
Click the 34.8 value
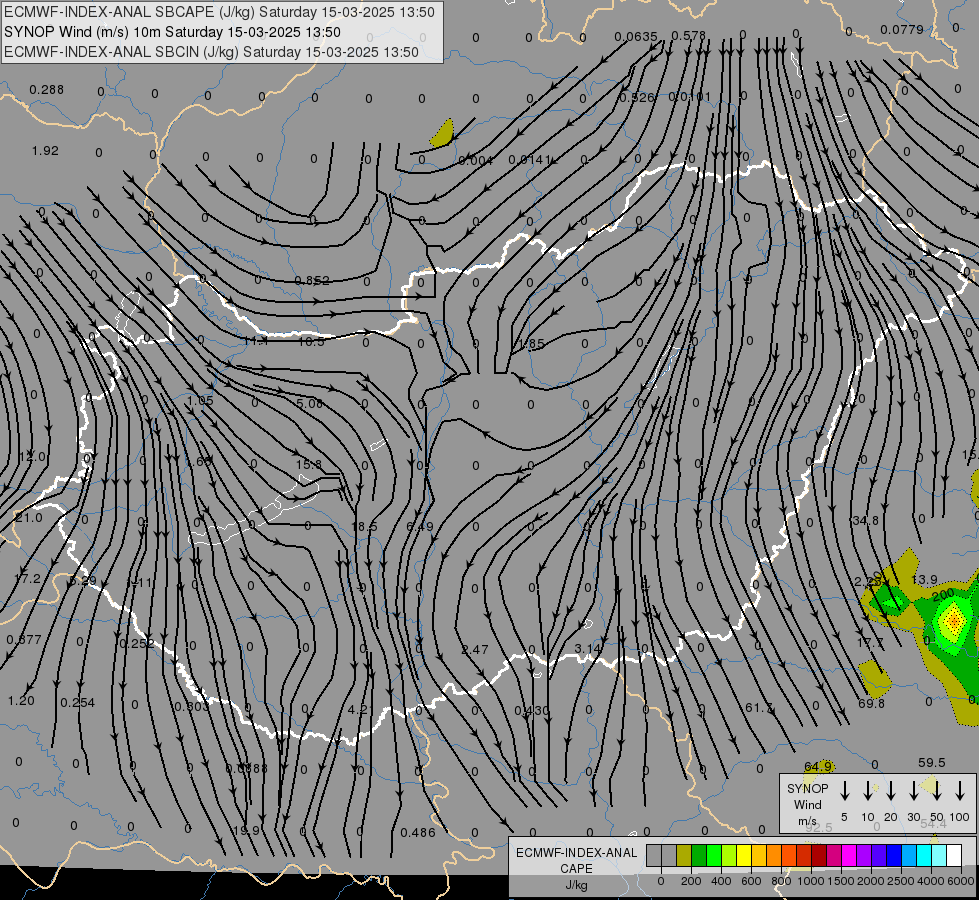[865, 520]
